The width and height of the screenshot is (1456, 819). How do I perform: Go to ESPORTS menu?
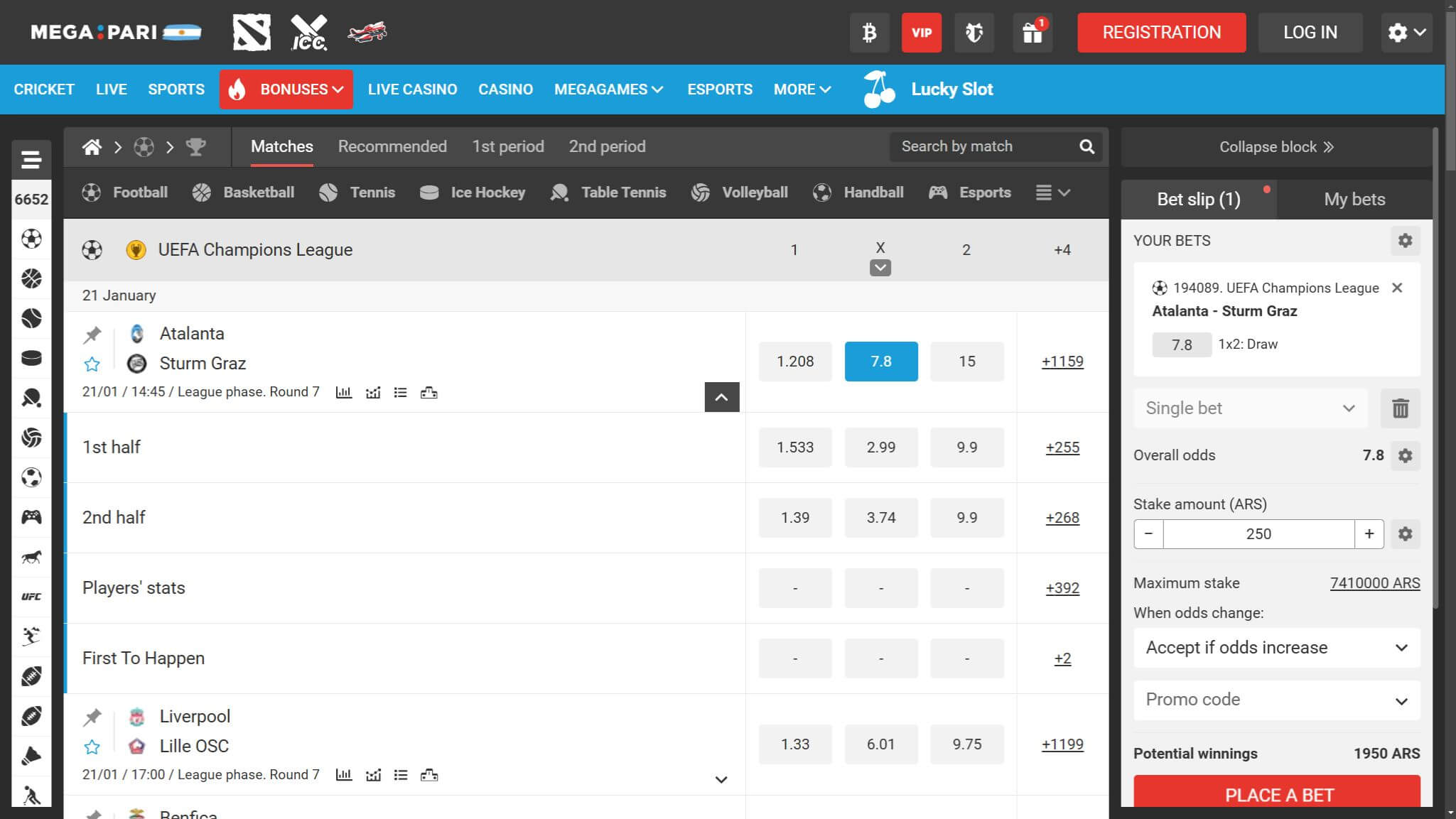coord(720,90)
